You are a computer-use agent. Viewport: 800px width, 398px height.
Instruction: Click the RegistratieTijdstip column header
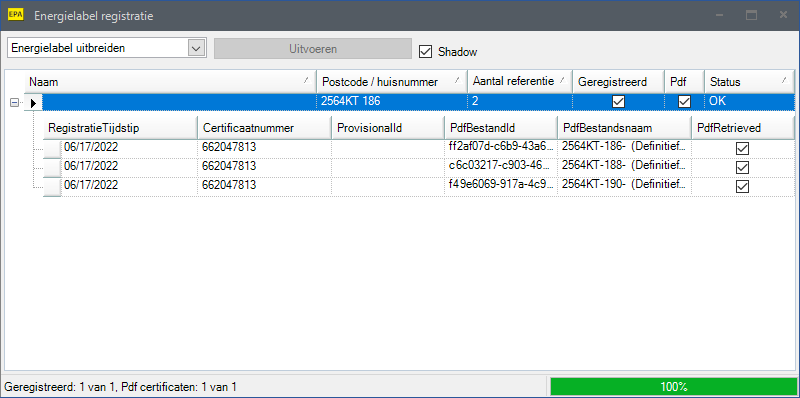point(120,128)
